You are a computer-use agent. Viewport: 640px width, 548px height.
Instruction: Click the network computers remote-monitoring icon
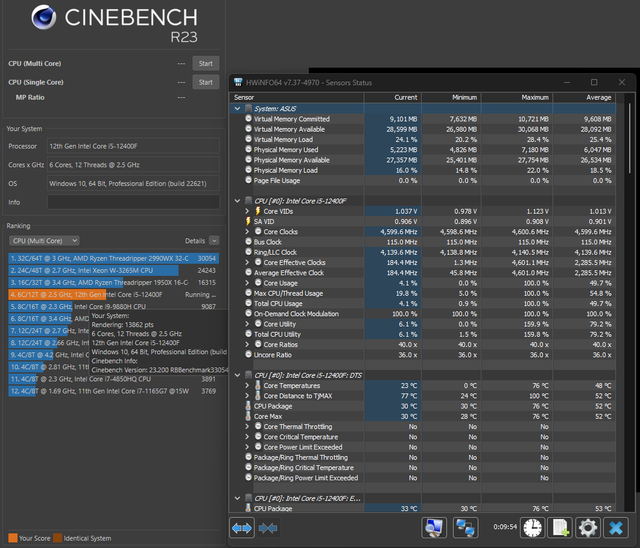466,528
